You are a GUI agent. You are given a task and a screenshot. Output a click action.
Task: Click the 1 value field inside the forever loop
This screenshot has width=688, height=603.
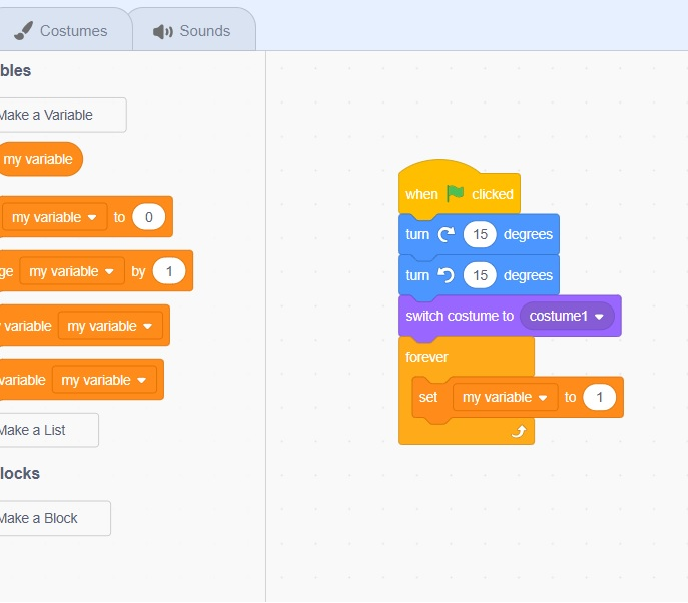coord(600,397)
